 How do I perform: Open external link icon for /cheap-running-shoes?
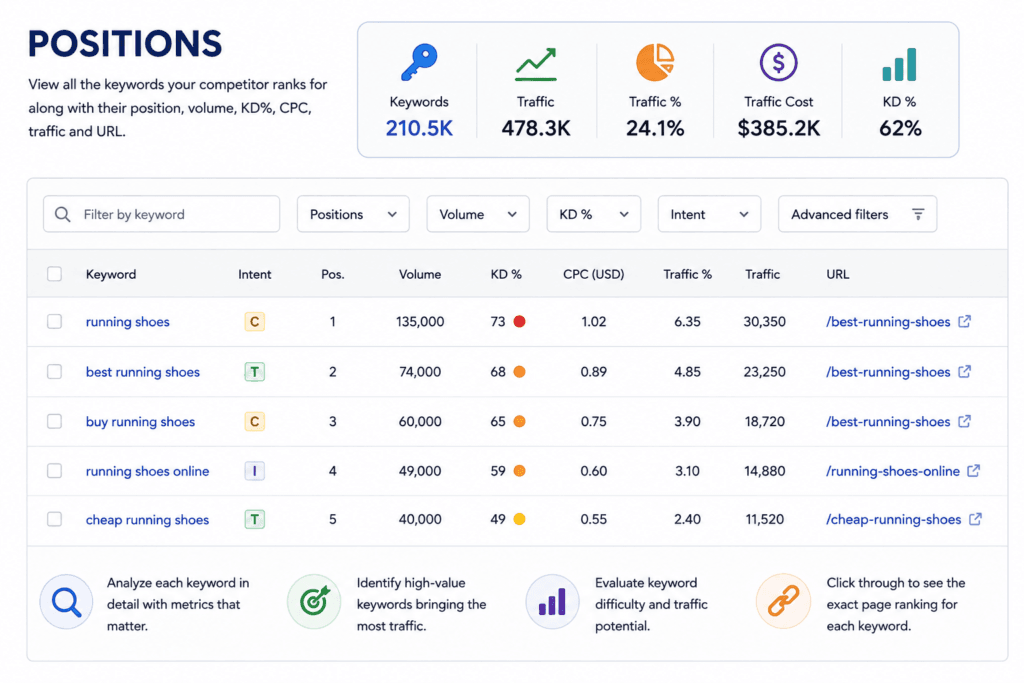[975, 519]
